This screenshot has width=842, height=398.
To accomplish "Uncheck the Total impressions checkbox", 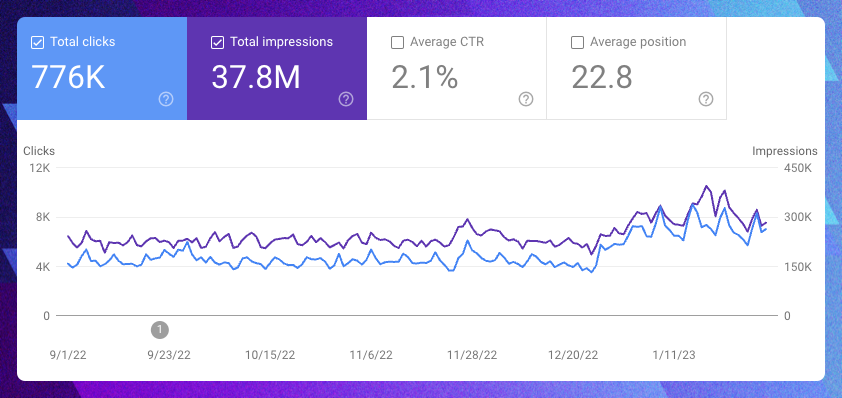I will [217, 43].
